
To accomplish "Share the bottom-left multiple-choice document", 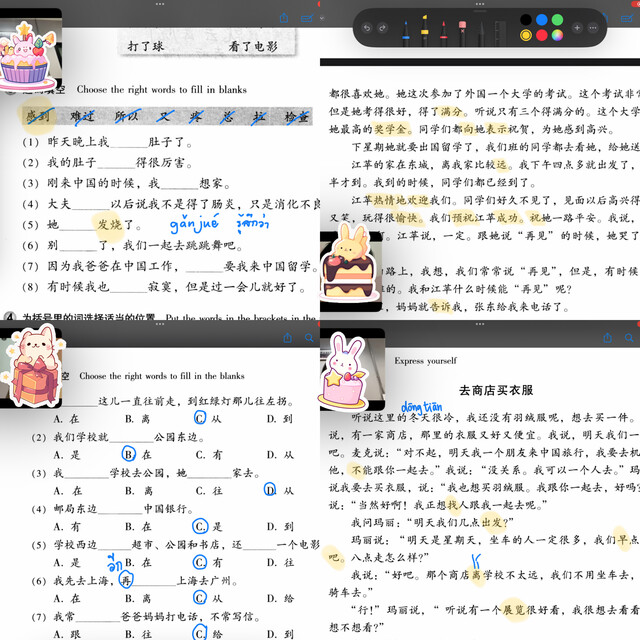I will pyautogui.click(x=288, y=338).
